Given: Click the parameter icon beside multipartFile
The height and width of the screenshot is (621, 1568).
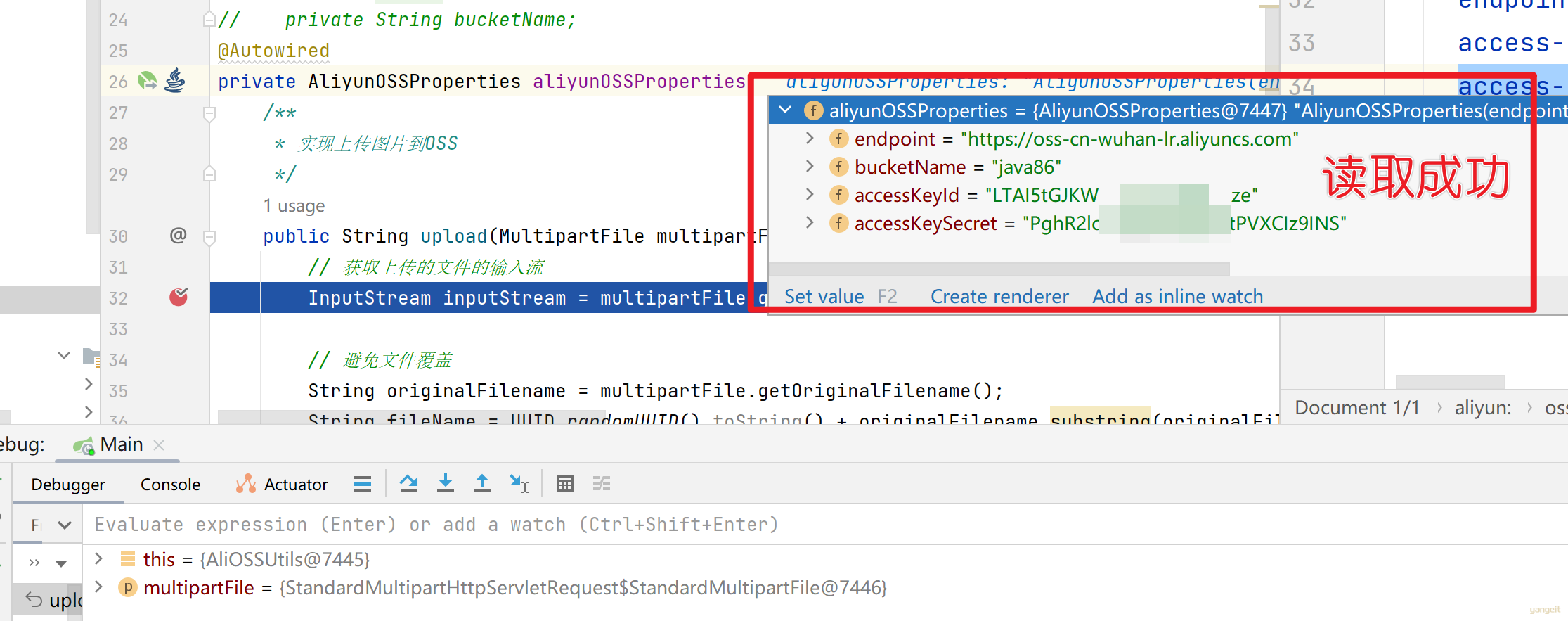Looking at the screenshot, I should 127,587.
